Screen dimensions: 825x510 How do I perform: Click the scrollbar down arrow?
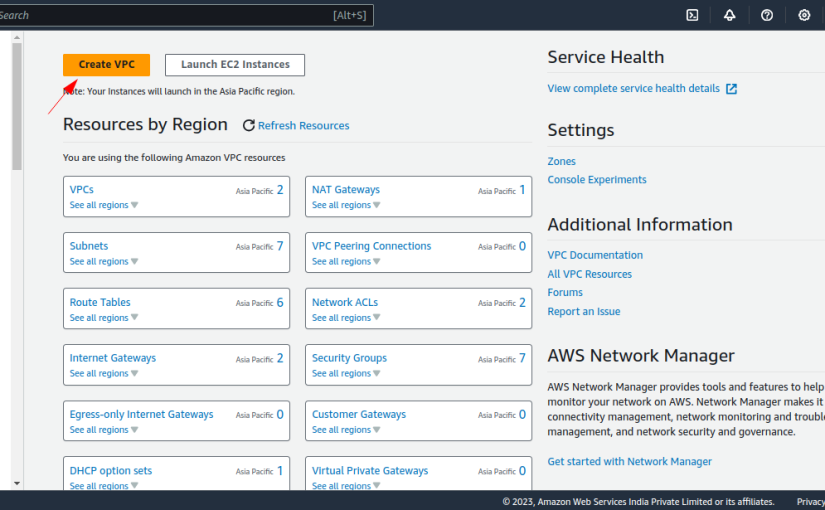pos(17,483)
